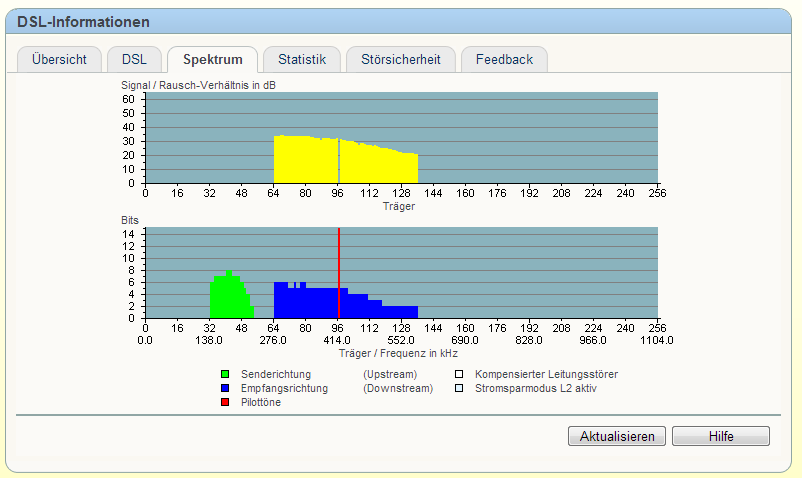This screenshot has width=802, height=478.
Task: Click the 414.0 frequency axis value
Action: pos(337,340)
